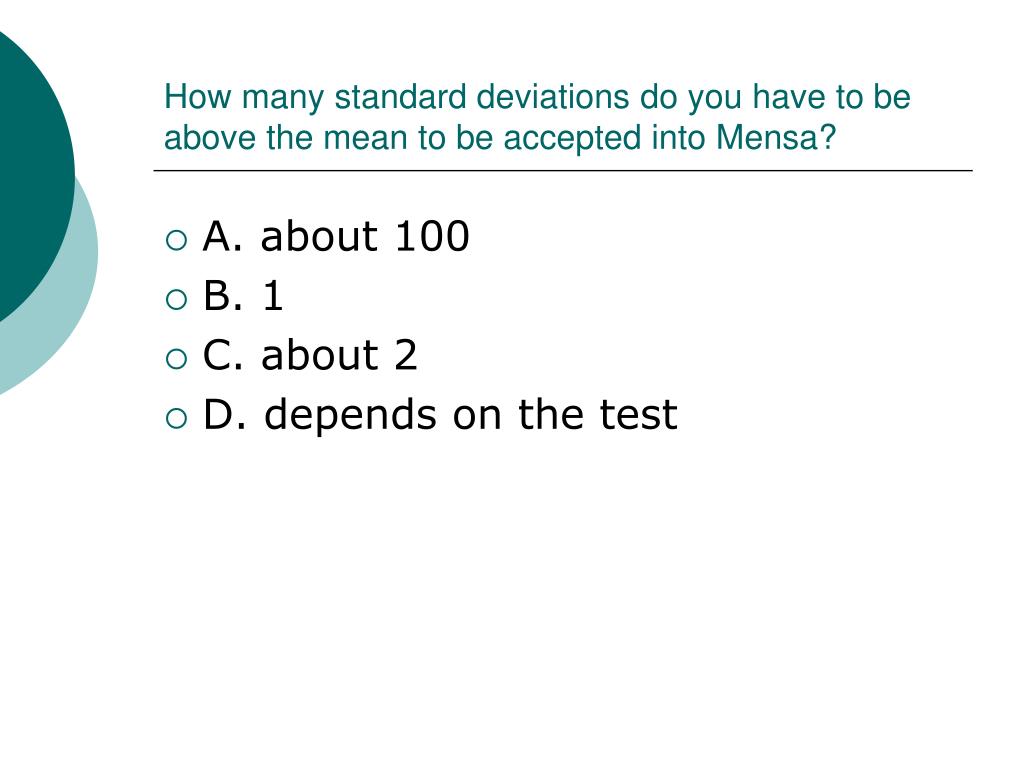This screenshot has height=768, width=1024.
Task: Click 'standard deviations' in the title
Action: click(483, 97)
